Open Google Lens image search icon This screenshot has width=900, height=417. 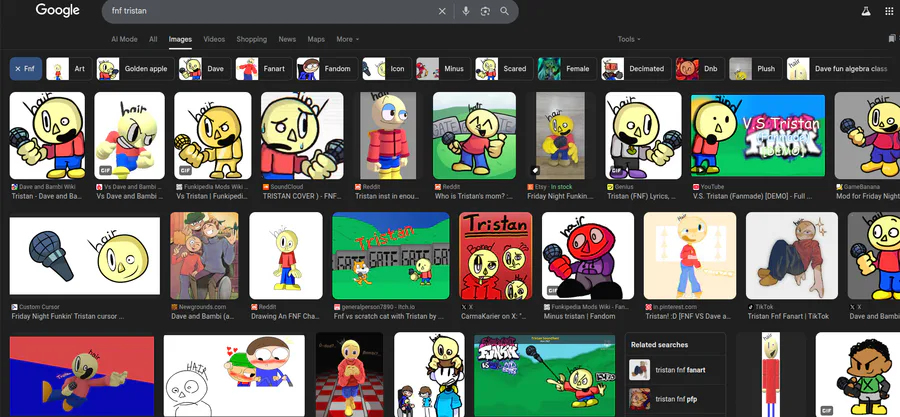pyautogui.click(x=485, y=11)
